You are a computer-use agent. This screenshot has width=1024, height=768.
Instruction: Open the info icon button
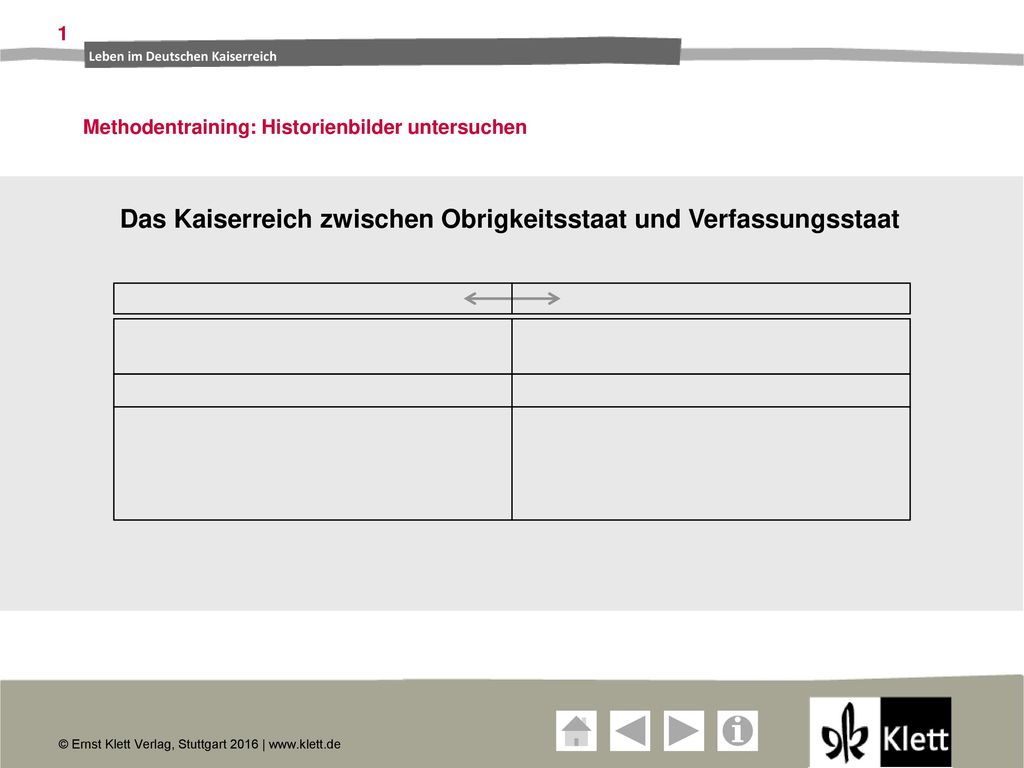coord(737,731)
